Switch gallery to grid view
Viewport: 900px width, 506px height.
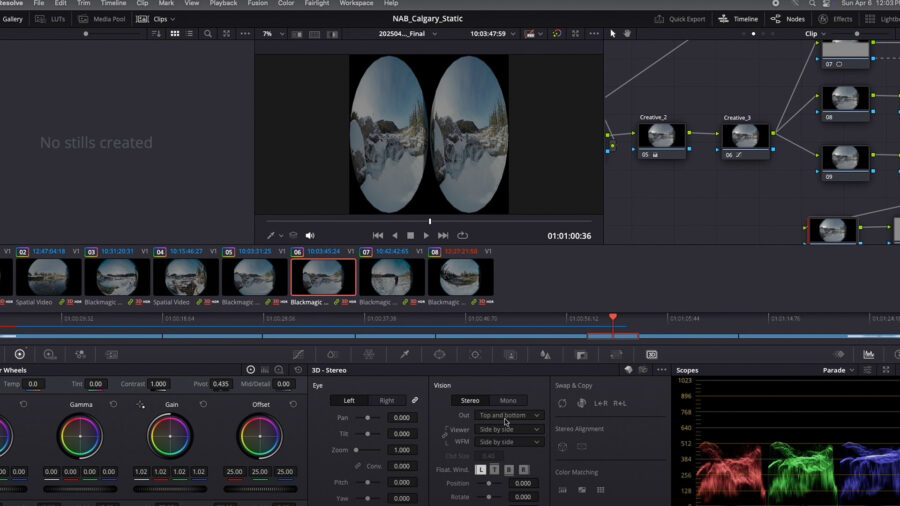(174, 34)
